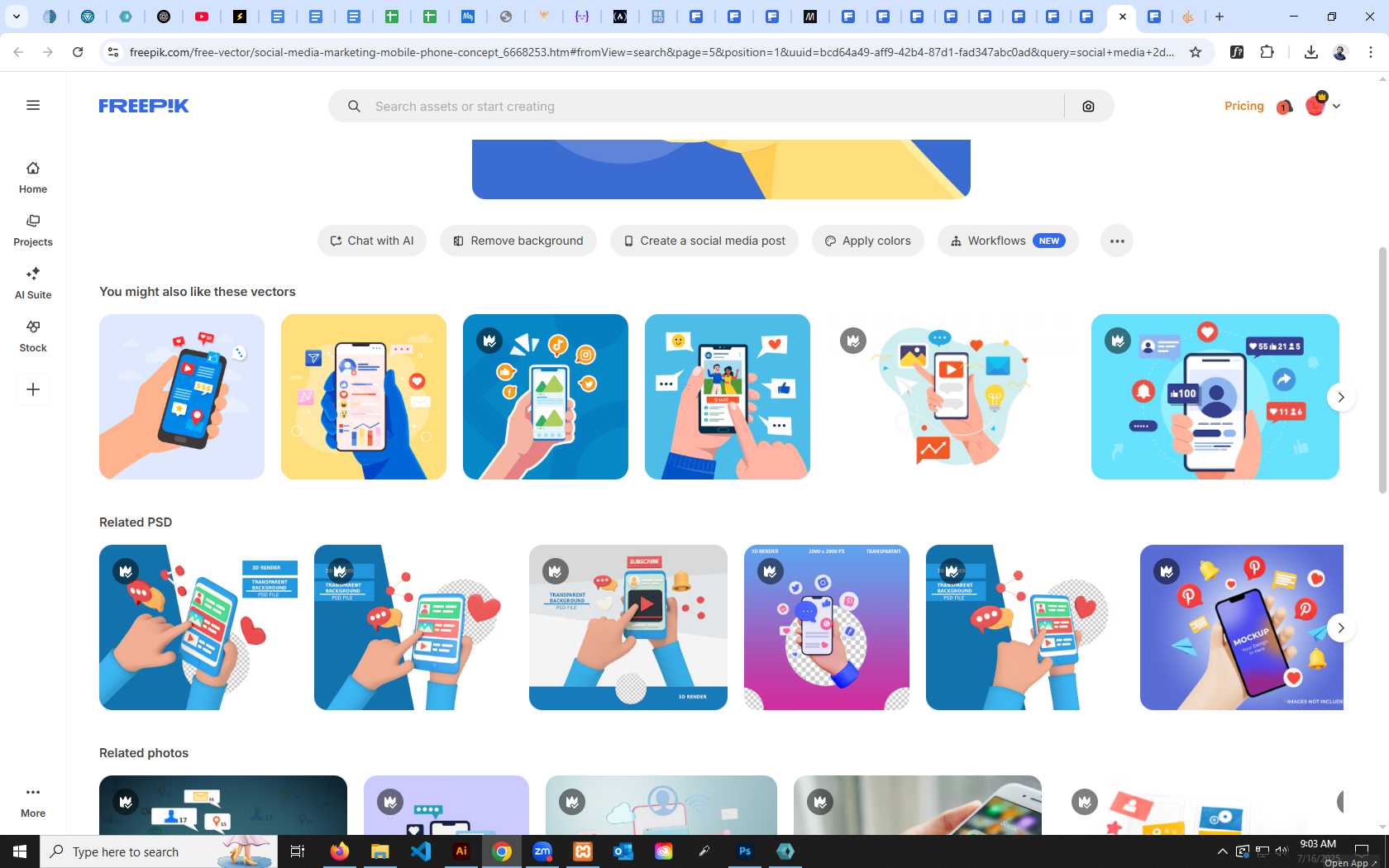The image size is (1389, 868).
Task: Select Create a social media post
Action: tap(704, 241)
